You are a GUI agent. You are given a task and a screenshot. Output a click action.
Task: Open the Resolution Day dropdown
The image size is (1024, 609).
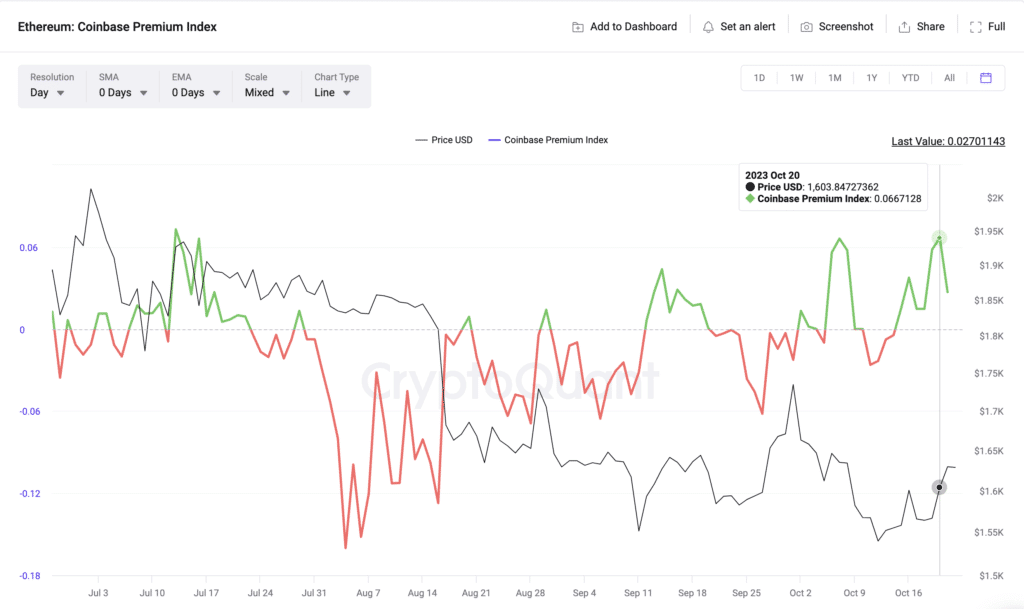[48, 93]
